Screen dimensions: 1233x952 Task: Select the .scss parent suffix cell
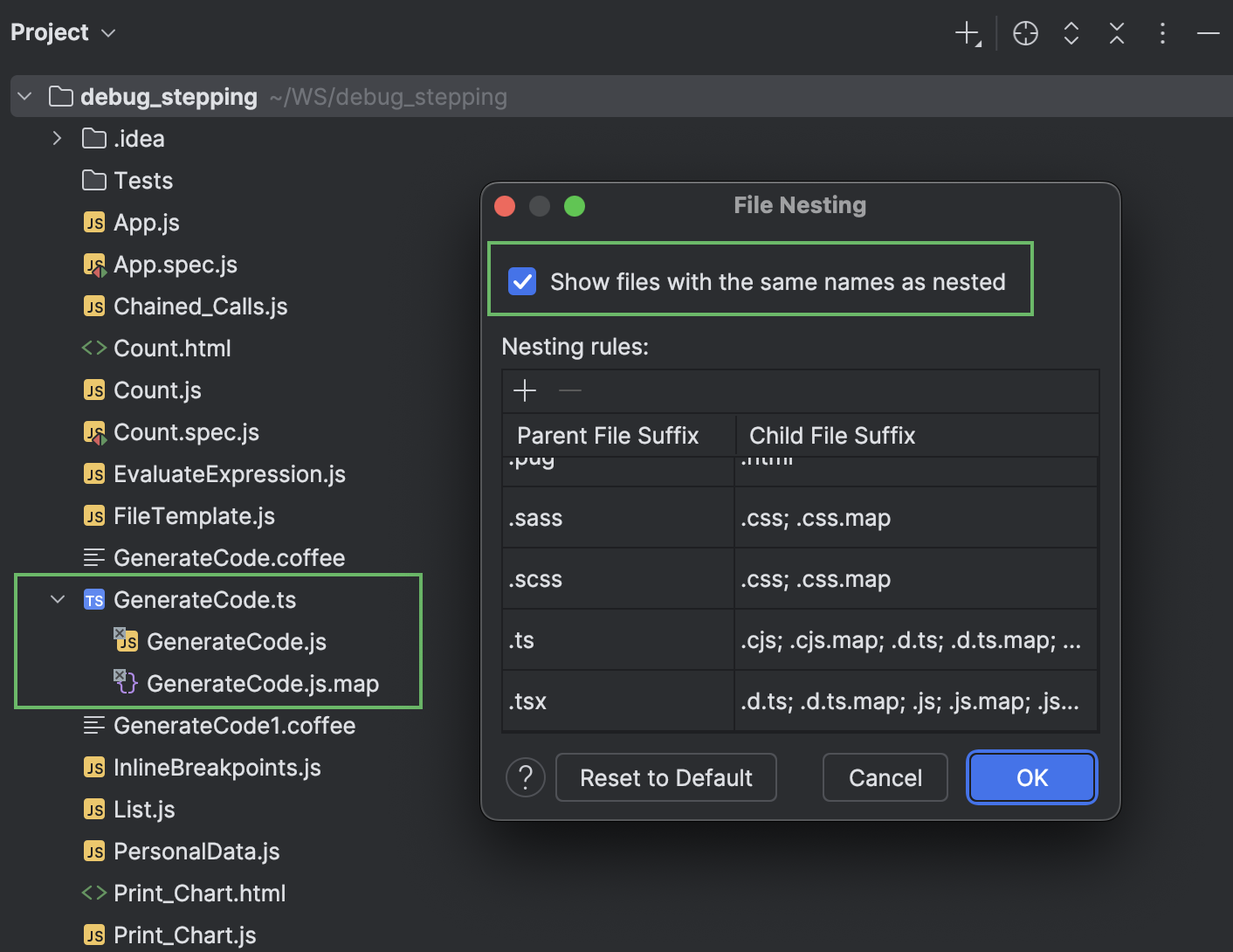pos(618,579)
